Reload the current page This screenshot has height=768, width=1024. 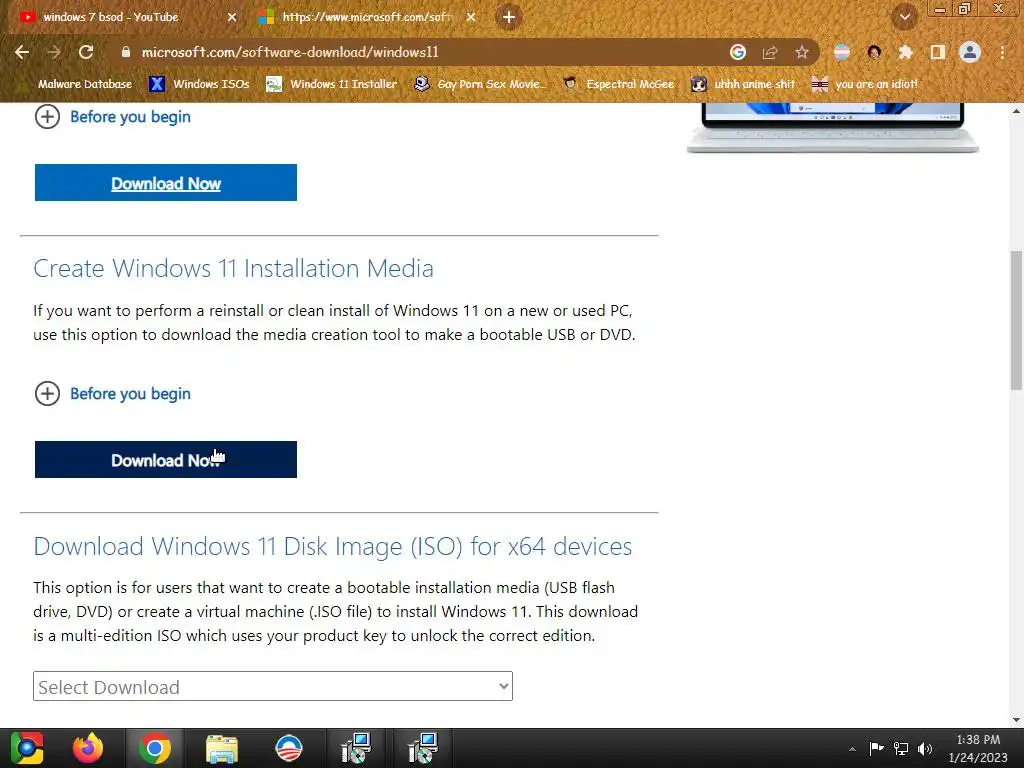click(x=86, y=52)
